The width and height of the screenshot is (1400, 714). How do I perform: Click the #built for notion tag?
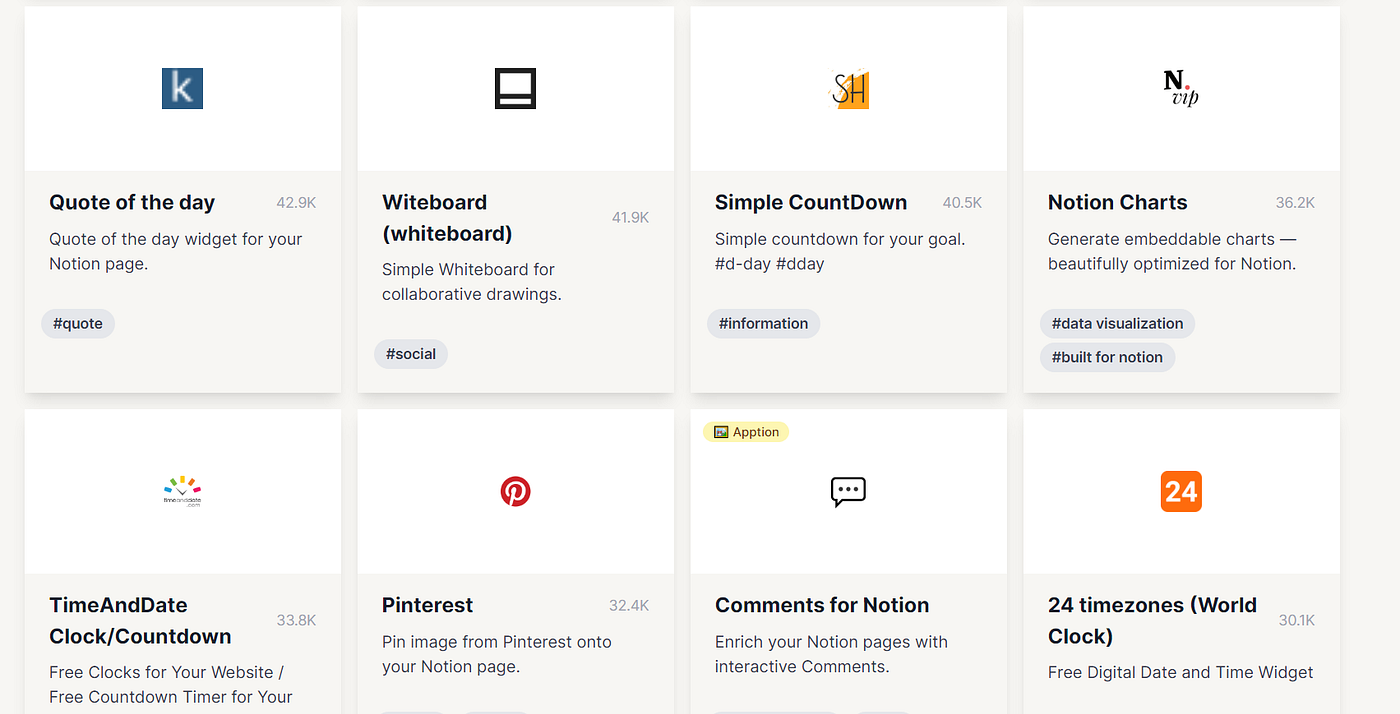[x=1107, y=357]
